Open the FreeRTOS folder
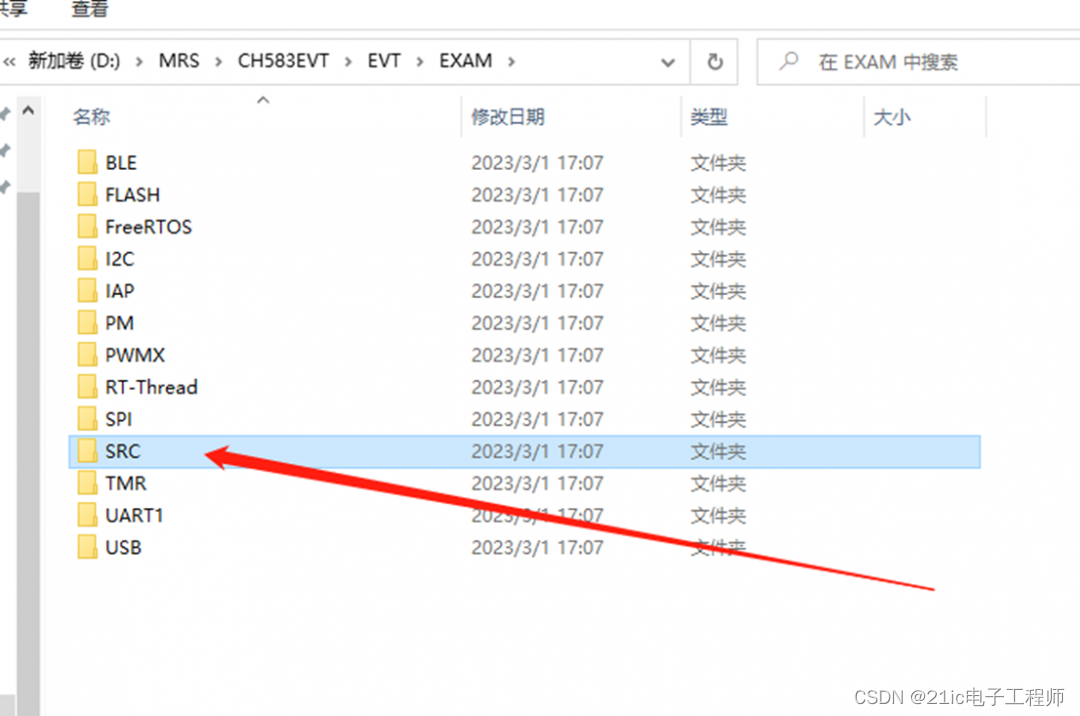The width and height of the screenshot is (1080, 716). [146, 226]
